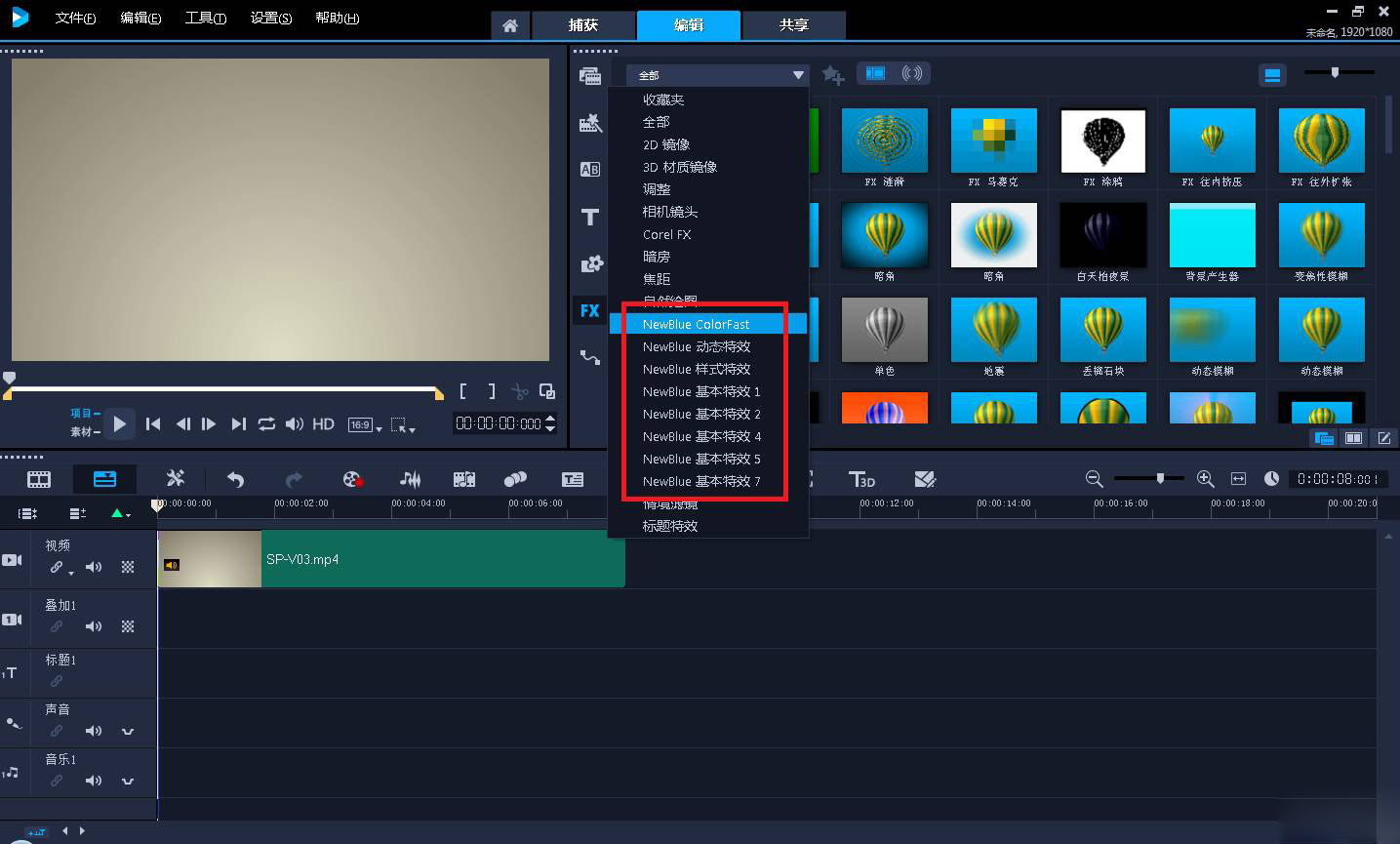
Task: Open the Instant Project templates icon
Action: pos(590,123)
